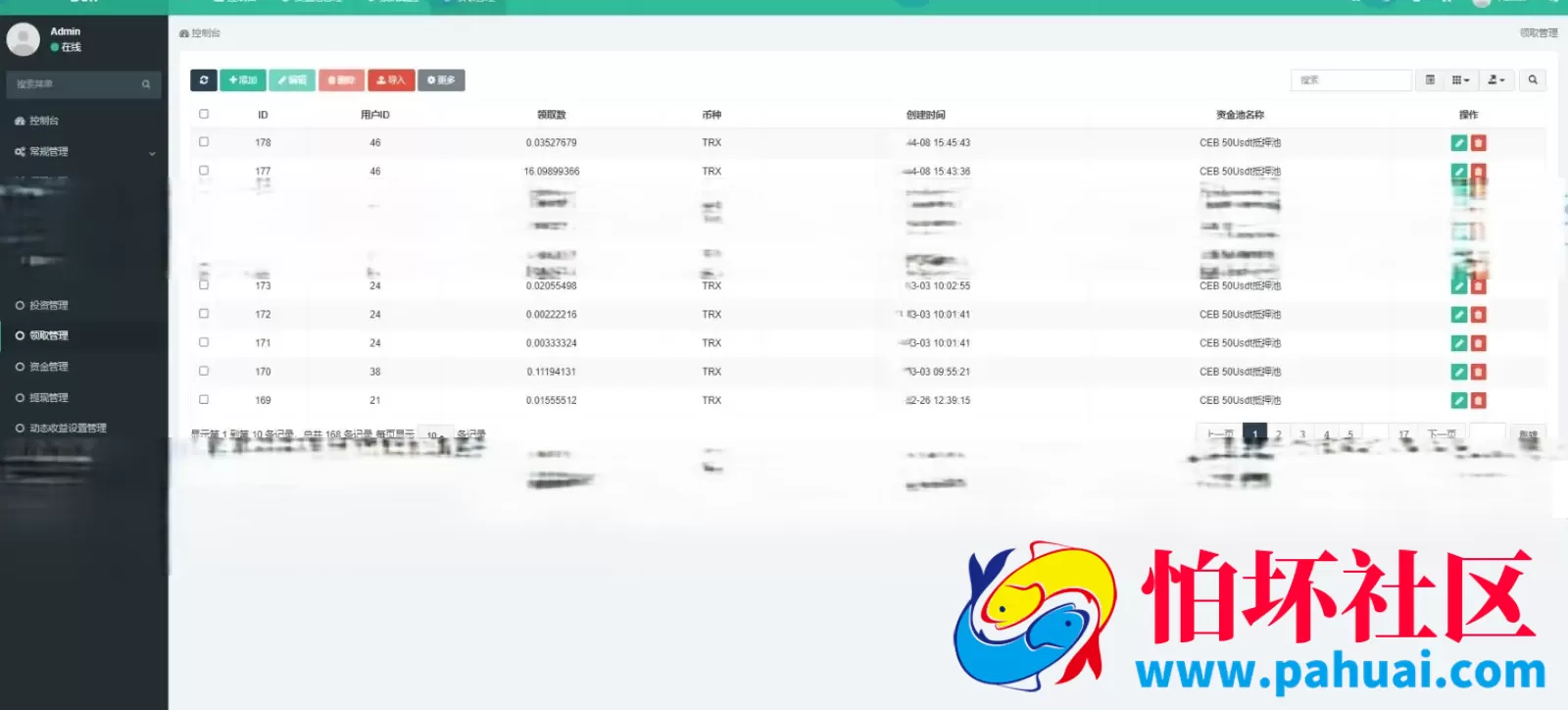This screenshot has height=710, width=1568.
Task: Check the checkbox for row ID 177
Action: coord(204,170)
